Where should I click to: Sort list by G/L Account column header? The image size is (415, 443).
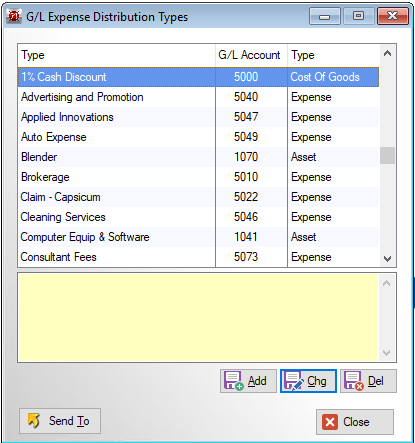[x=251, y=55]
